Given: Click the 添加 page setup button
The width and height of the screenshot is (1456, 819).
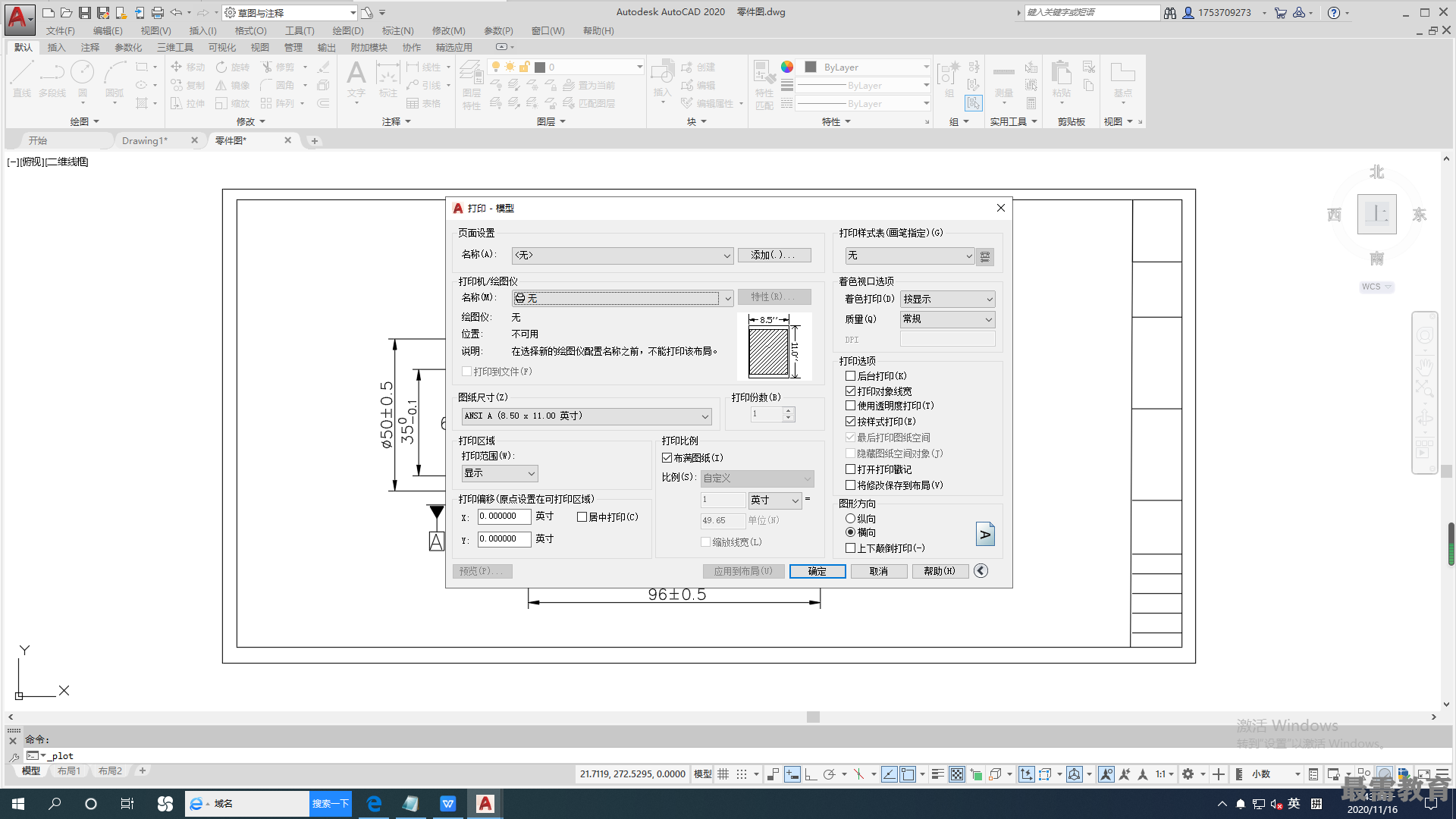Looking at the screenshot, I should [774, 256].
